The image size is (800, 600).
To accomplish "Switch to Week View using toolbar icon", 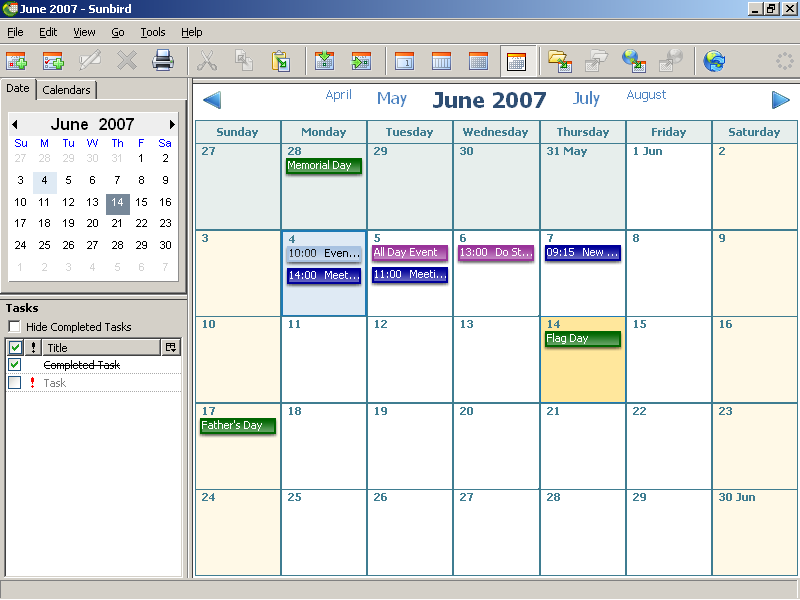I will click(x=441, y=61).
